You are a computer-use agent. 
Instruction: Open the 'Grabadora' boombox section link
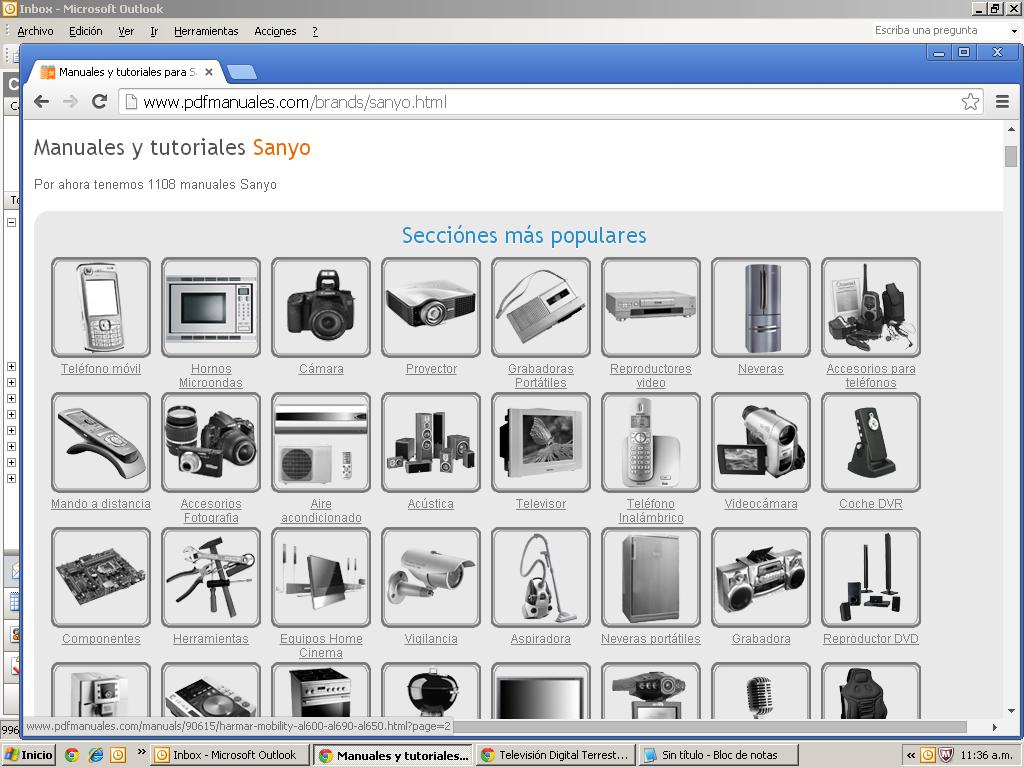click(761, 639)
